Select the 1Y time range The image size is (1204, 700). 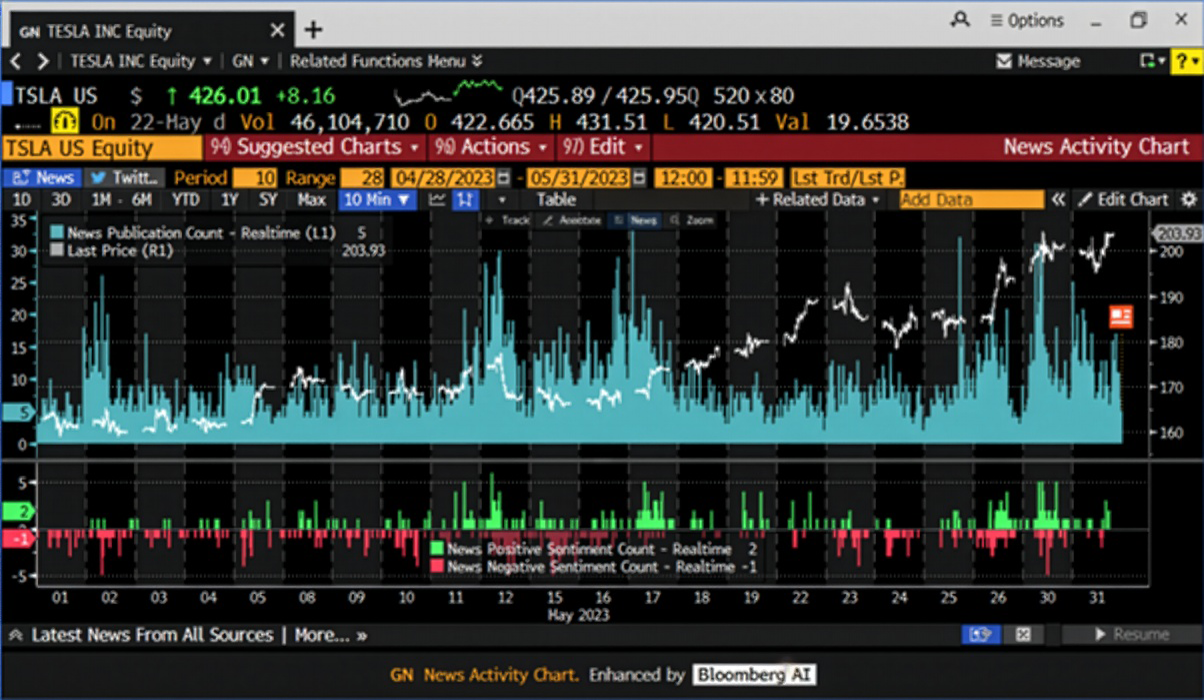click(229, 199)
